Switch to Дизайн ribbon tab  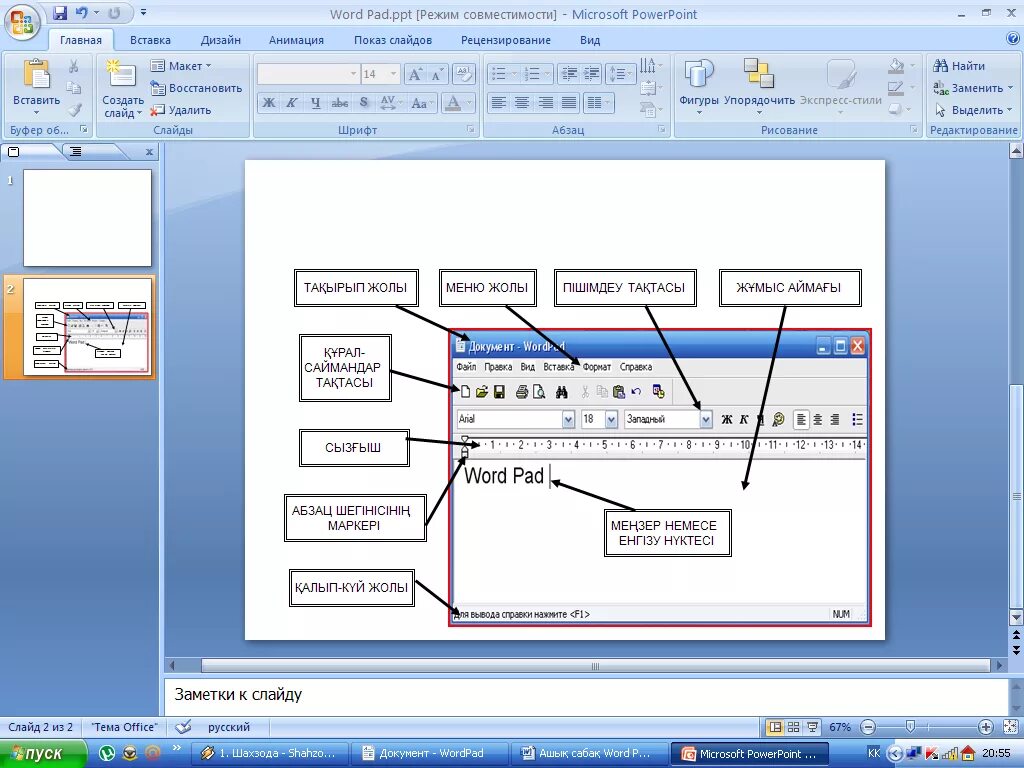[x=221, y=40]
